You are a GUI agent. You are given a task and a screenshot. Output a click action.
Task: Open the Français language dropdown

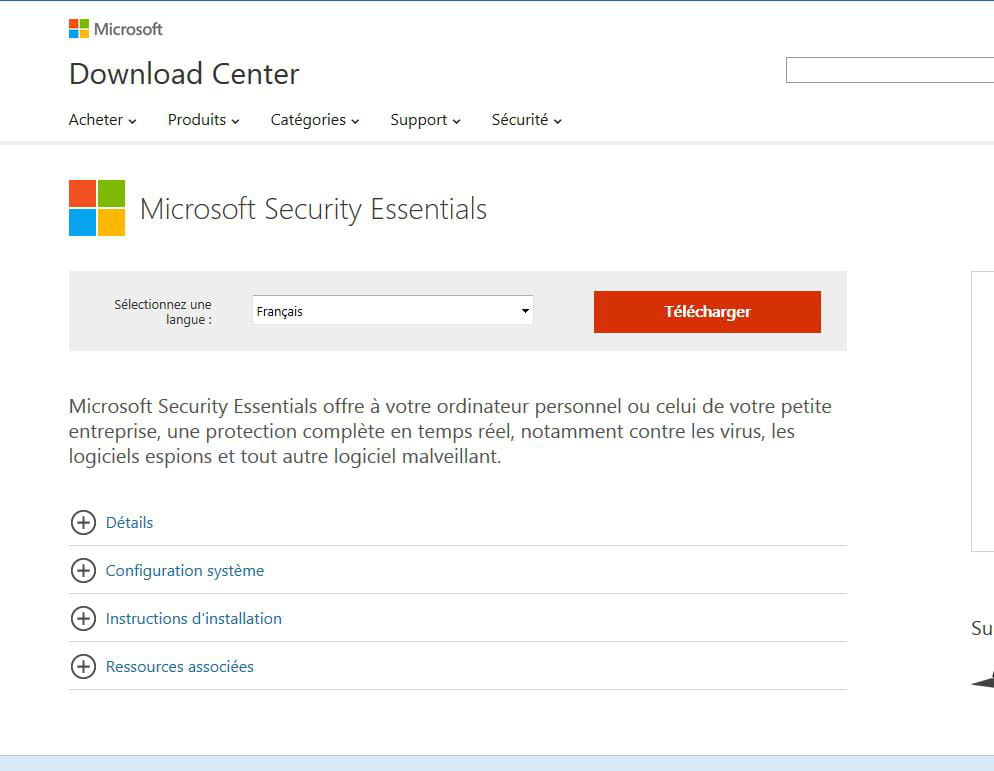[392, 311]
